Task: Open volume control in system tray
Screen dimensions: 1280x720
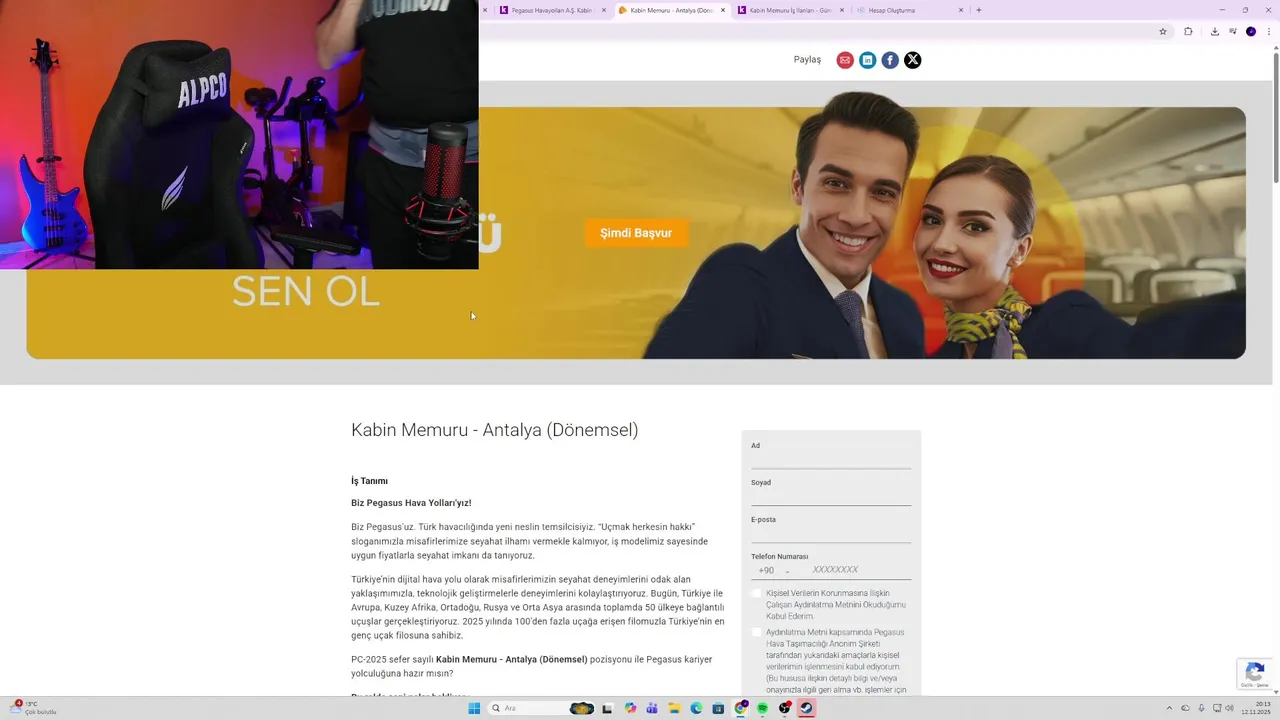Action: coord(1230,708)
